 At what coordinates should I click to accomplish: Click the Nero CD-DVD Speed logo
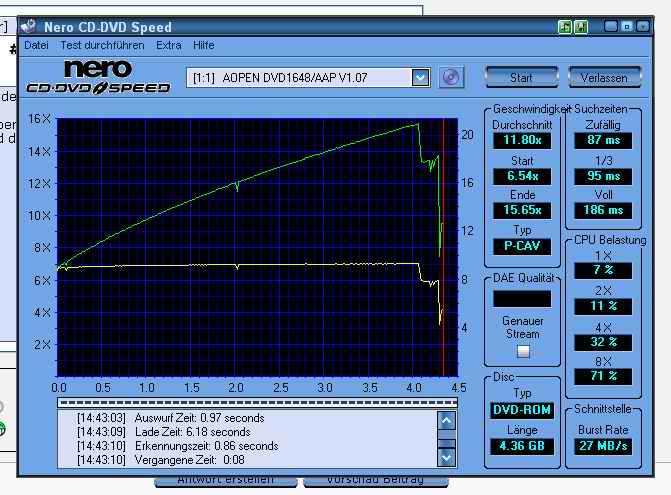[98, 77]
